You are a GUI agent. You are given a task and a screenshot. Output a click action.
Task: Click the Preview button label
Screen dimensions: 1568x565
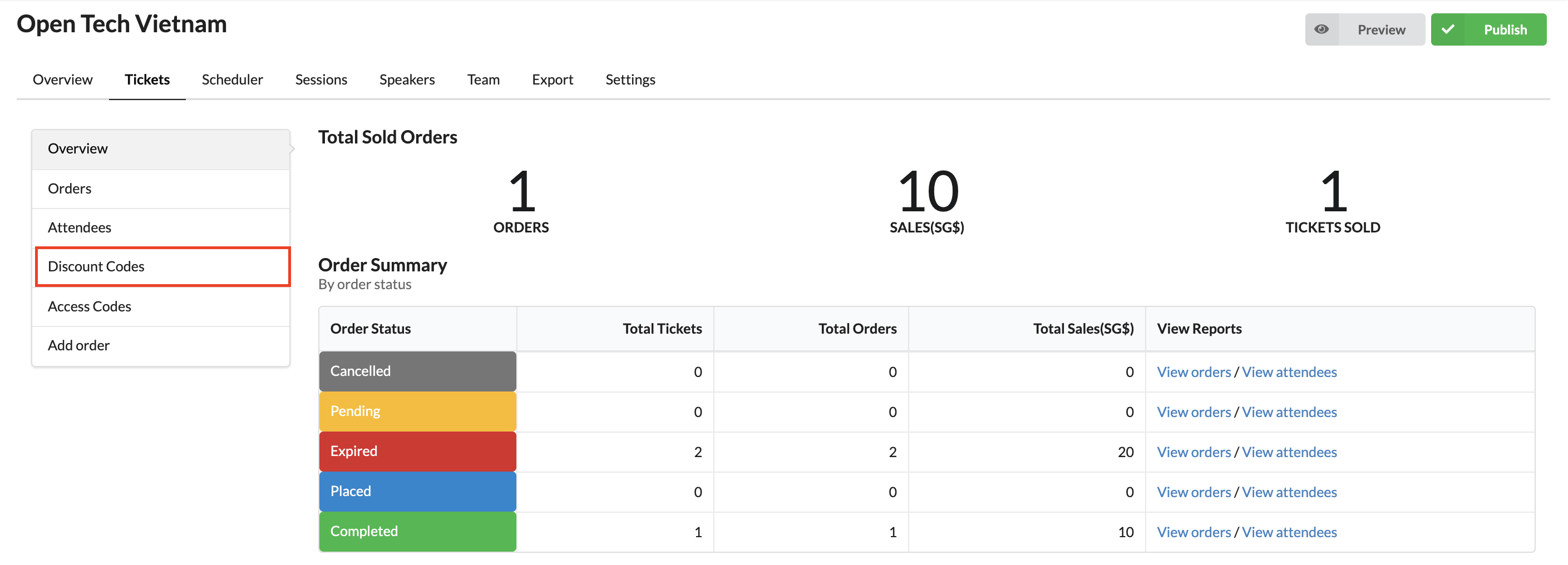tap(1381, 30)
